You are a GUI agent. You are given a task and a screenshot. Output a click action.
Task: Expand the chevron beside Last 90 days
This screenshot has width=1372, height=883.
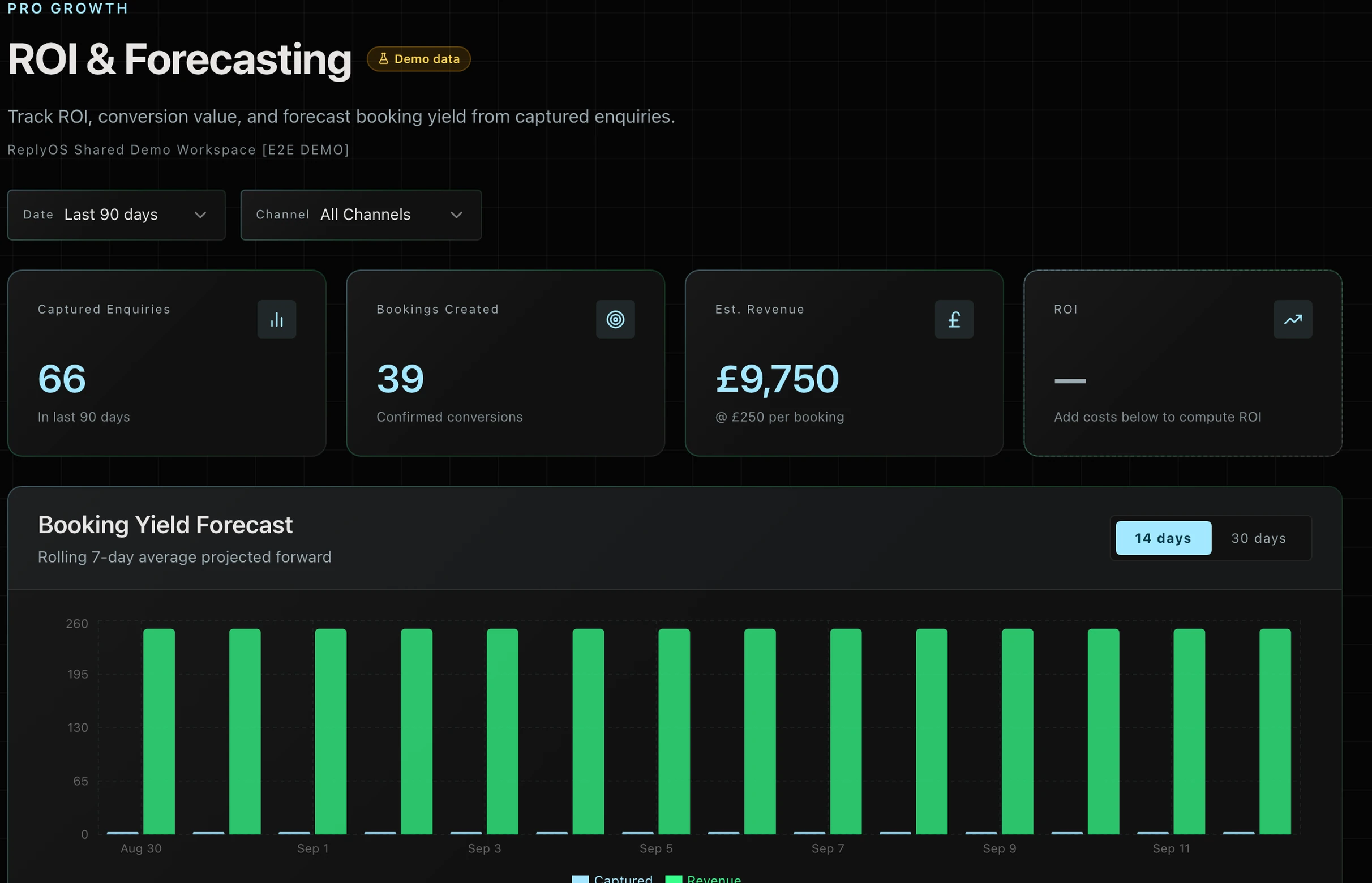pyautogui.click(x=200, y=215)
